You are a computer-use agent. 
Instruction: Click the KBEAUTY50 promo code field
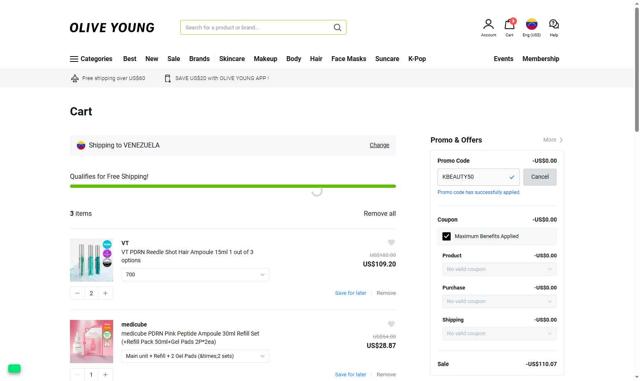[478, 177]
